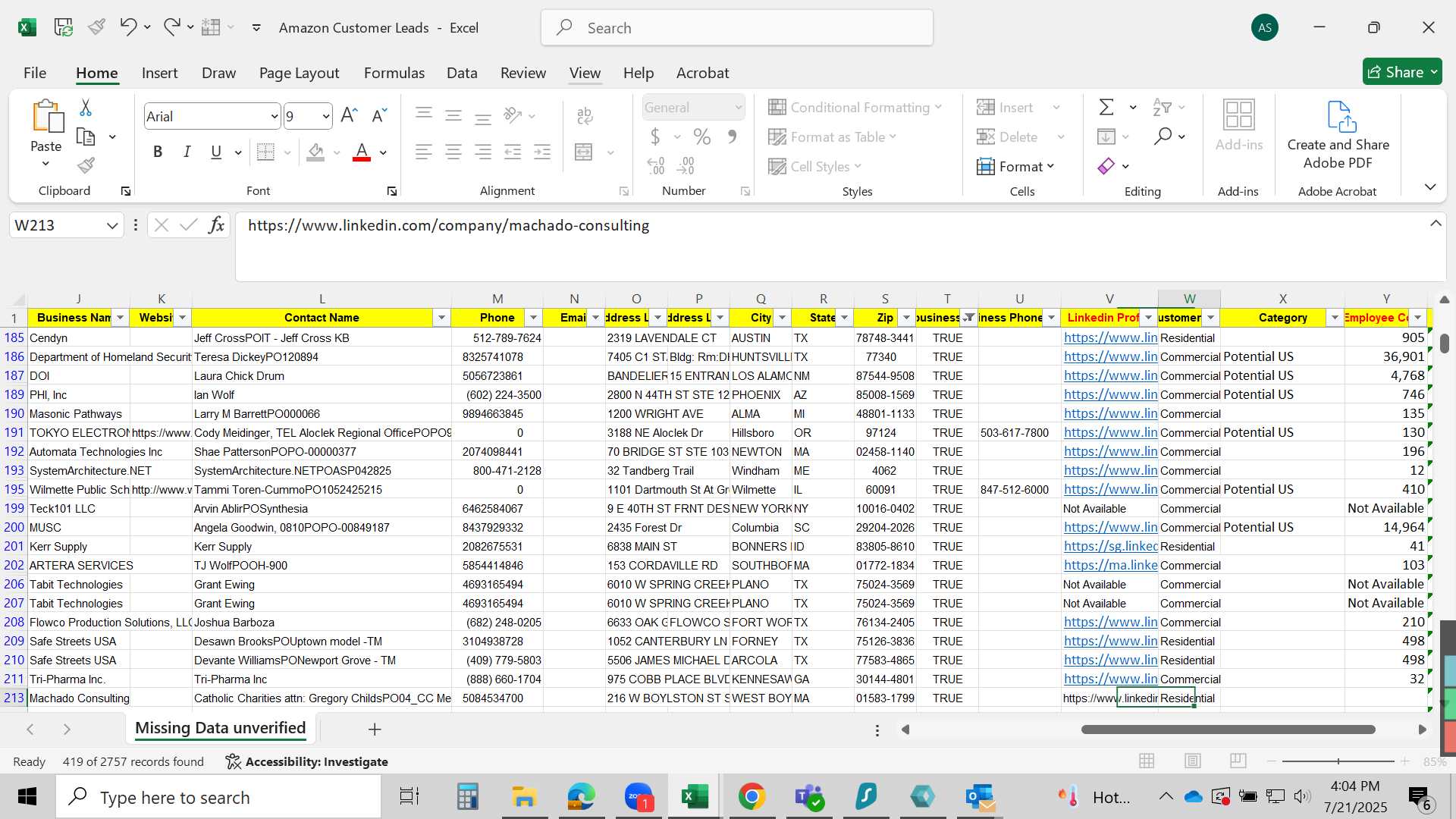
Task: Switch to the Data tab
Action: [x=462, y=73]
